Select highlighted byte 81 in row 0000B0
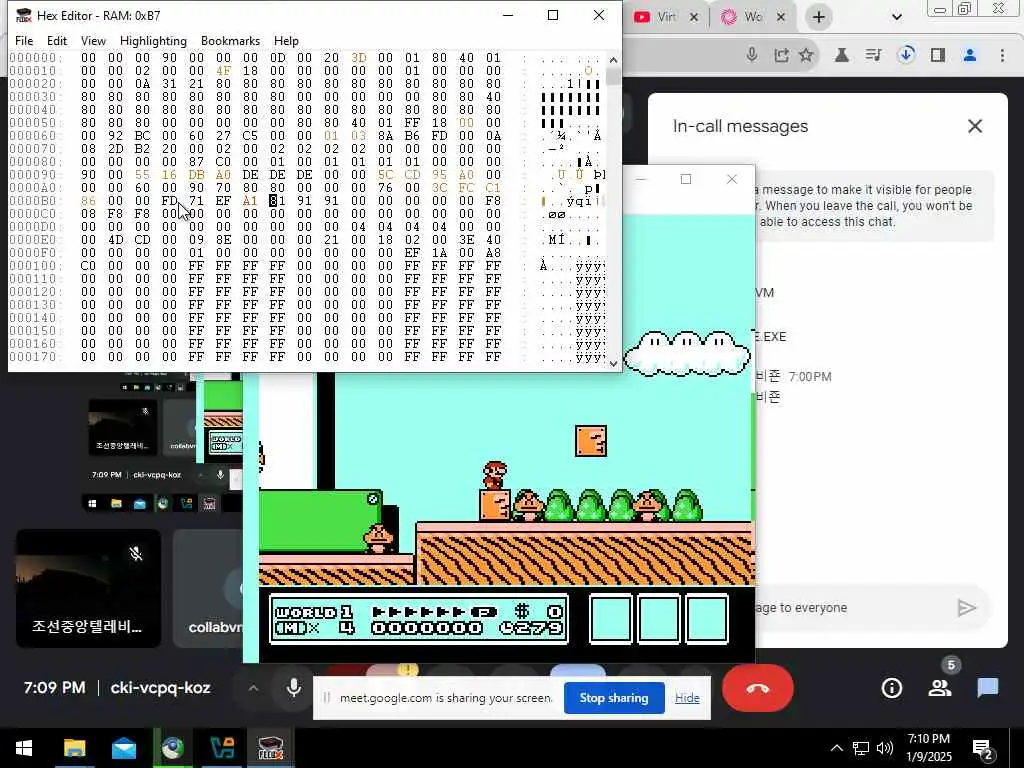Viewport: 1024px width, 768px height. (x=277, y=200)
